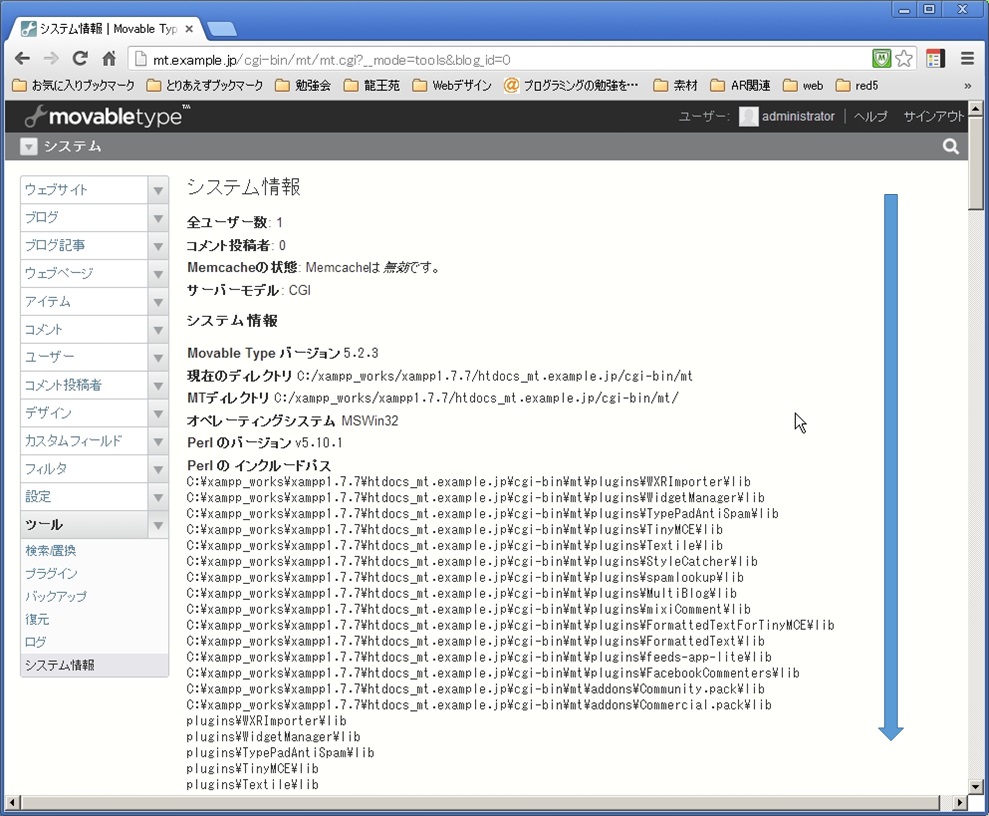The image size is (989, 816).
Task: Click the horizontal scrollbar left arrow
Action: coord(12,803)
